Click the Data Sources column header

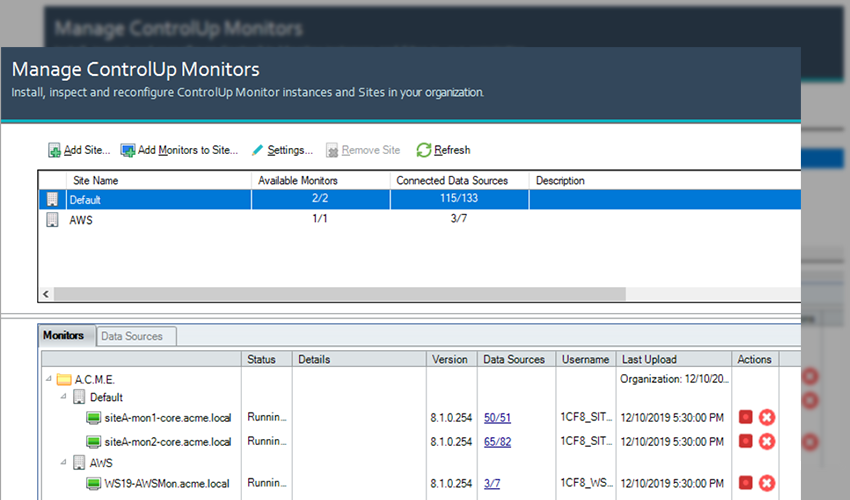coord(516,359)
